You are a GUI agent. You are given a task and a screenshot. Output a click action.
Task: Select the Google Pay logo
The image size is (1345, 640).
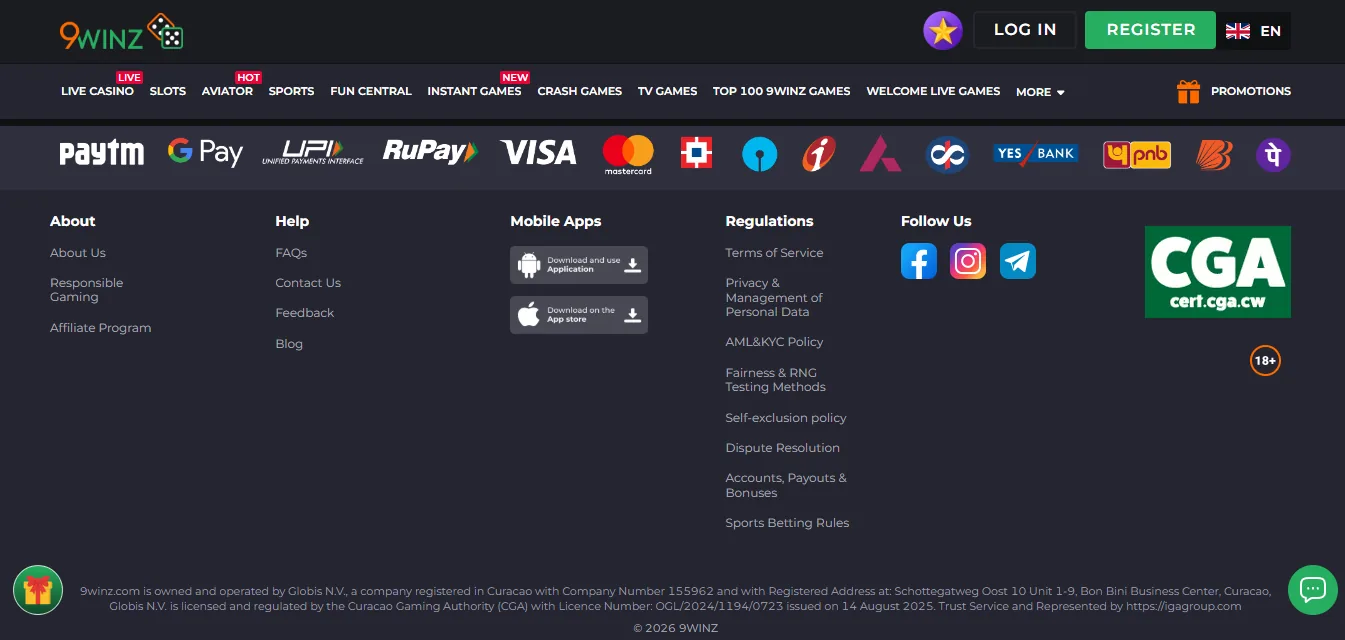tap(205, 152)
